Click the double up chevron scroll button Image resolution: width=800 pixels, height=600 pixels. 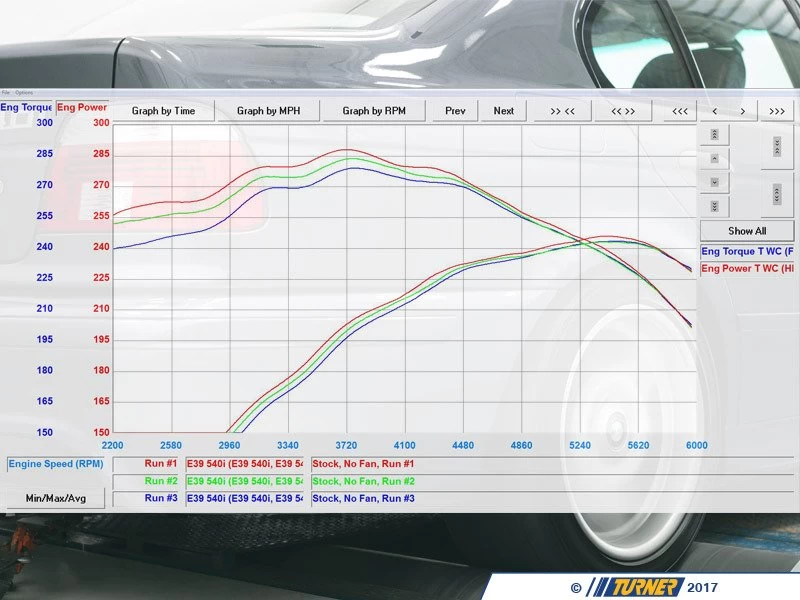[714, 135]
